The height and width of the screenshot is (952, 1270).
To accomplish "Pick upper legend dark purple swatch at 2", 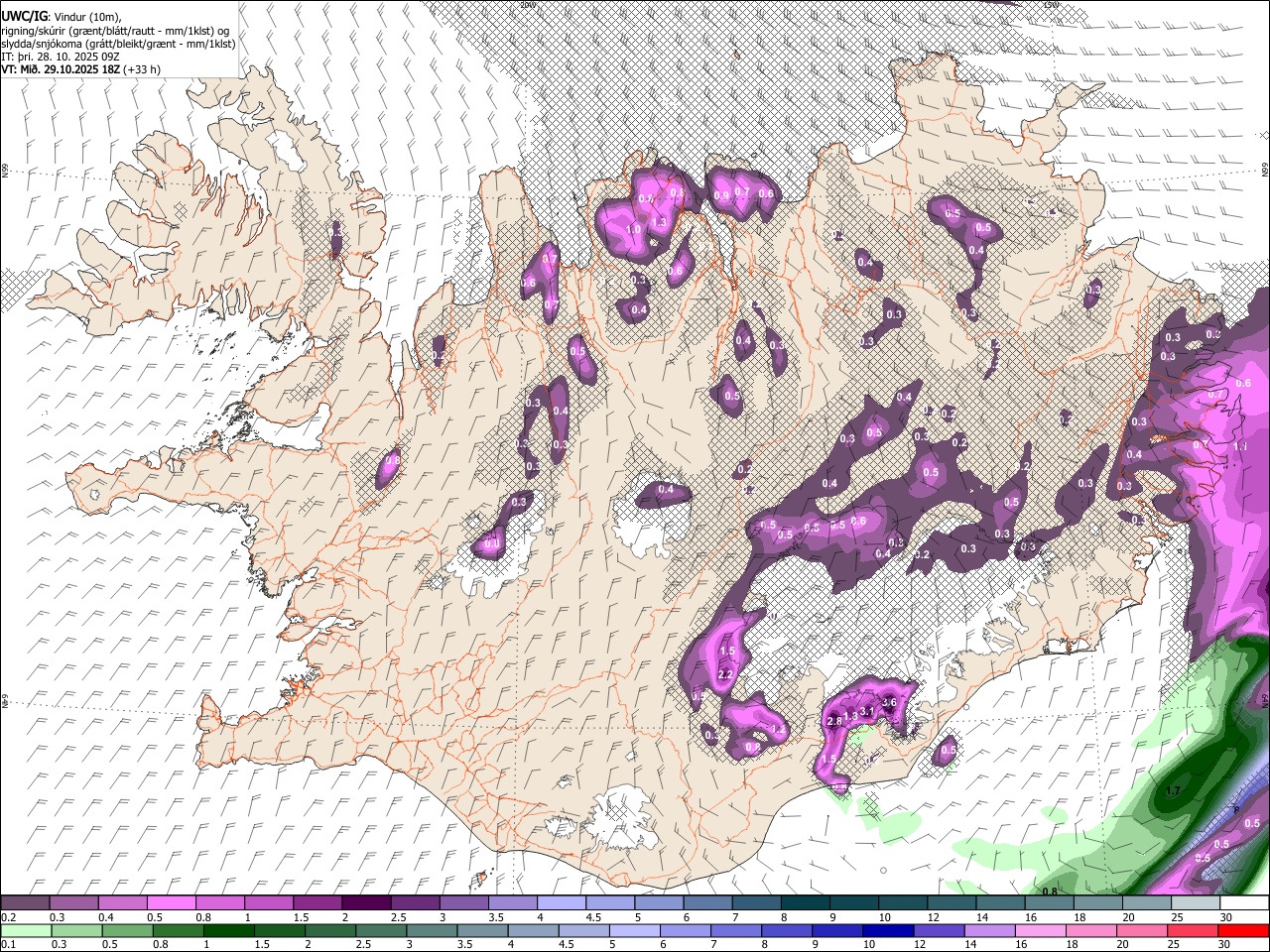I will pos(365,902).
